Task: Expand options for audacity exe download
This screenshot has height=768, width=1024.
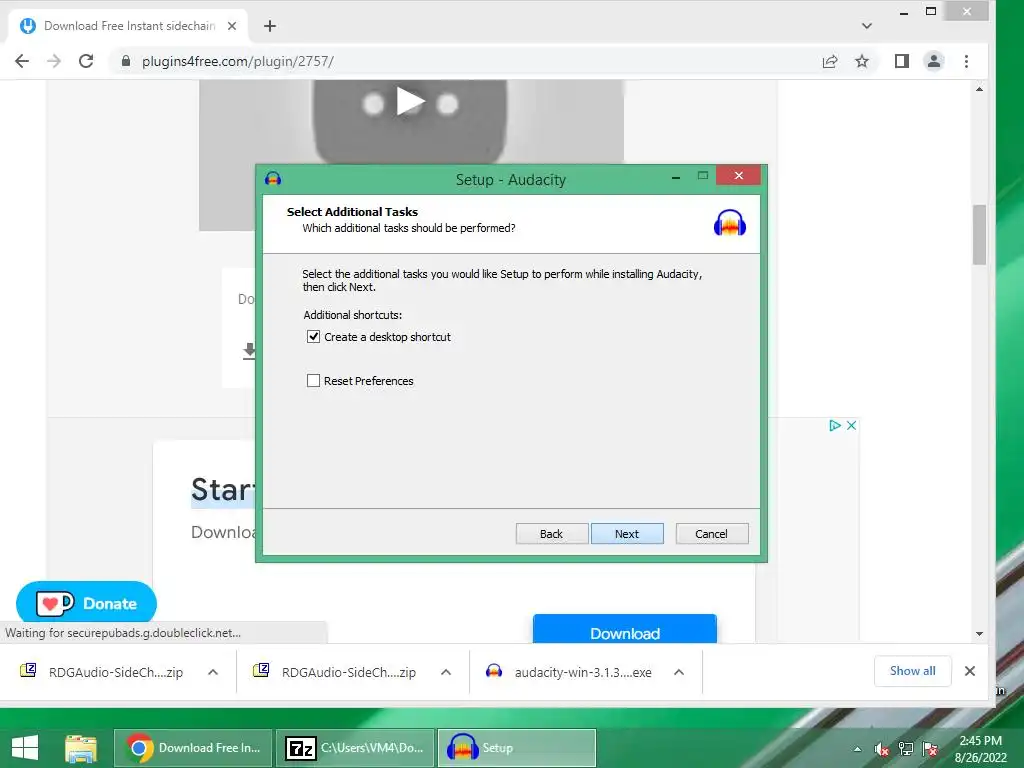Action: pos(679,672)
